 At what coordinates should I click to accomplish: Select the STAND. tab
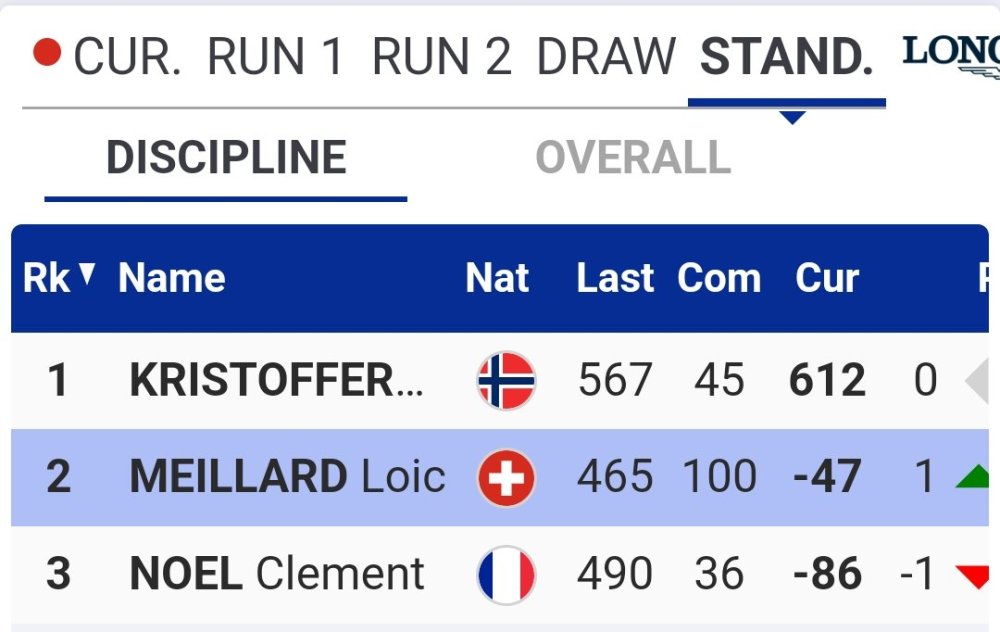(x=787, y=57)
